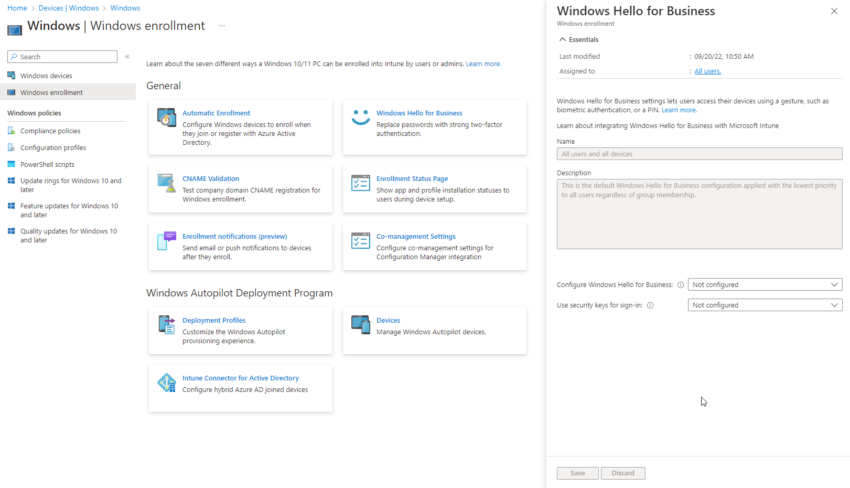The height and width of the screenshot is (488, 850).
Task: Click the Enrollment notifications tile icon
Action: click(166, 242)
